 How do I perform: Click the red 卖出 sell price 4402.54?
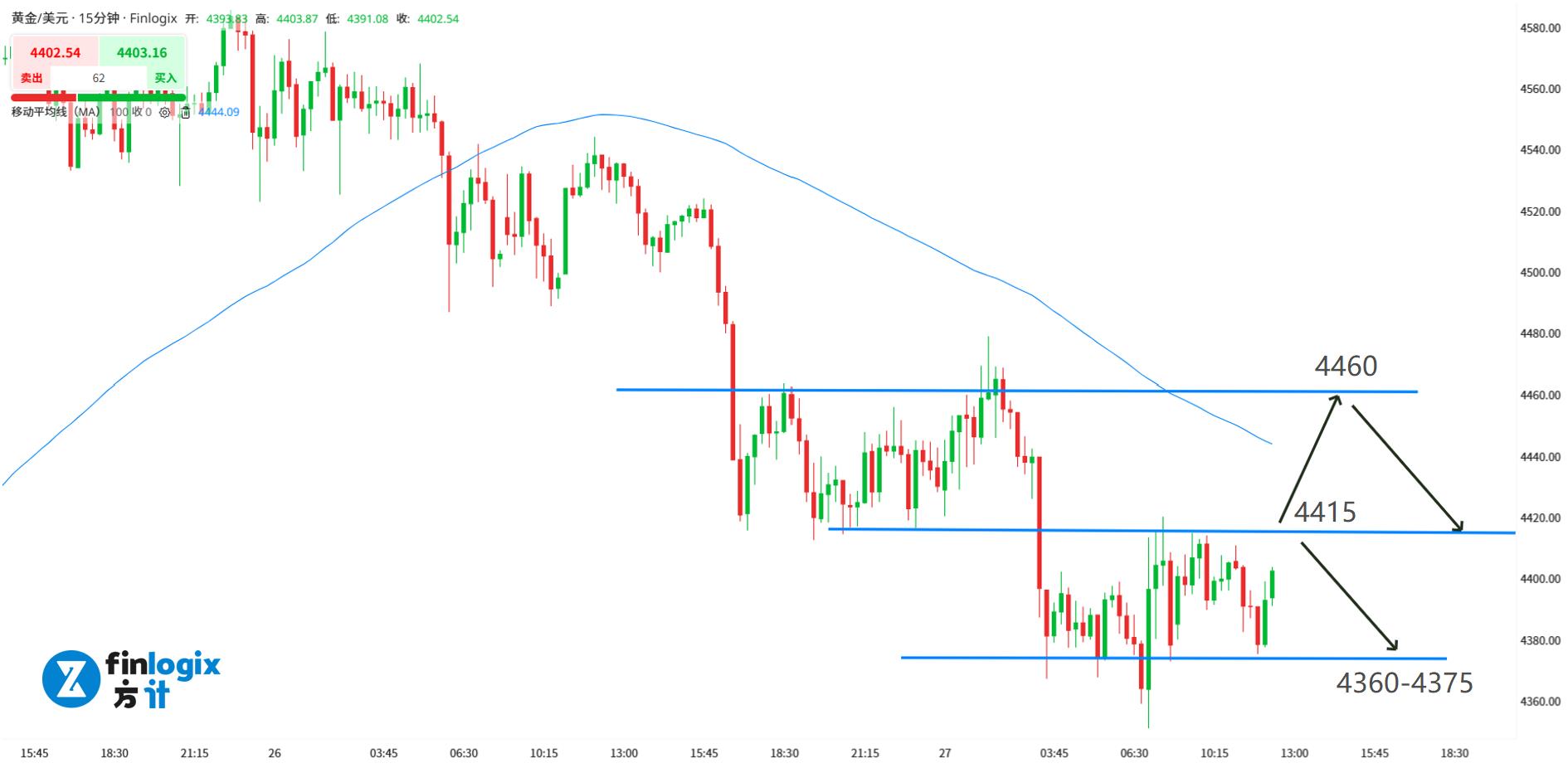pos(55,53)
